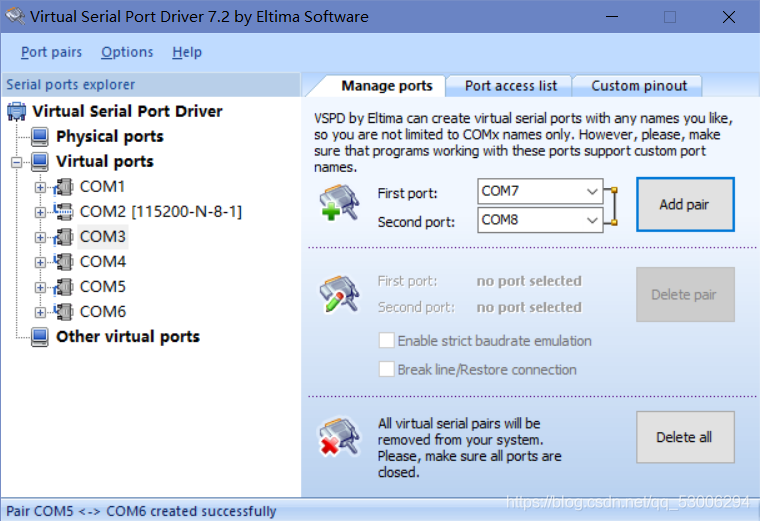The height and width of the screenshot is (521, 760).
Task: Select COM1 in the ports tree
Action: point(102,187)
